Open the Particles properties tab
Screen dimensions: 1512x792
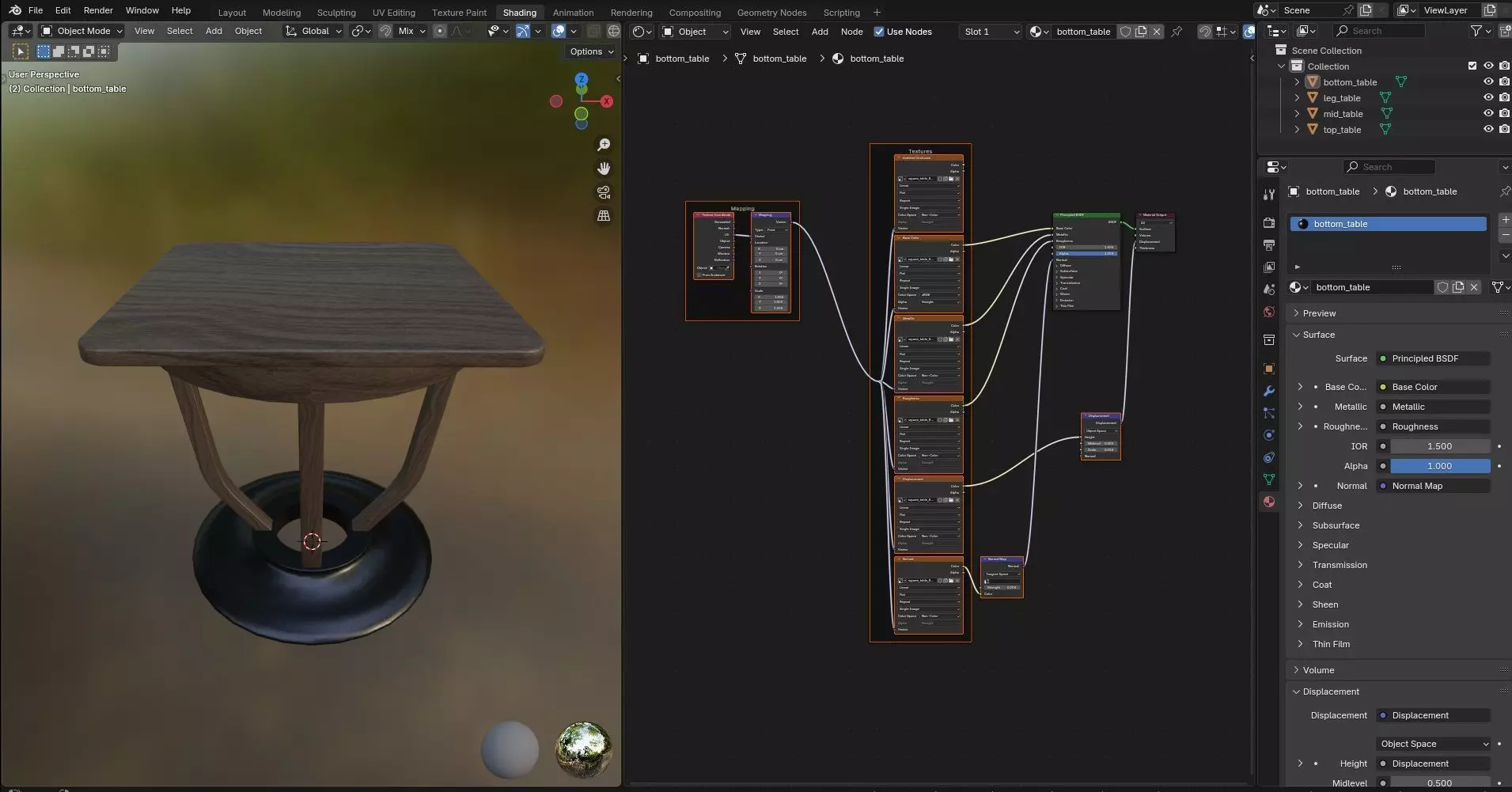coord(1269,413)
